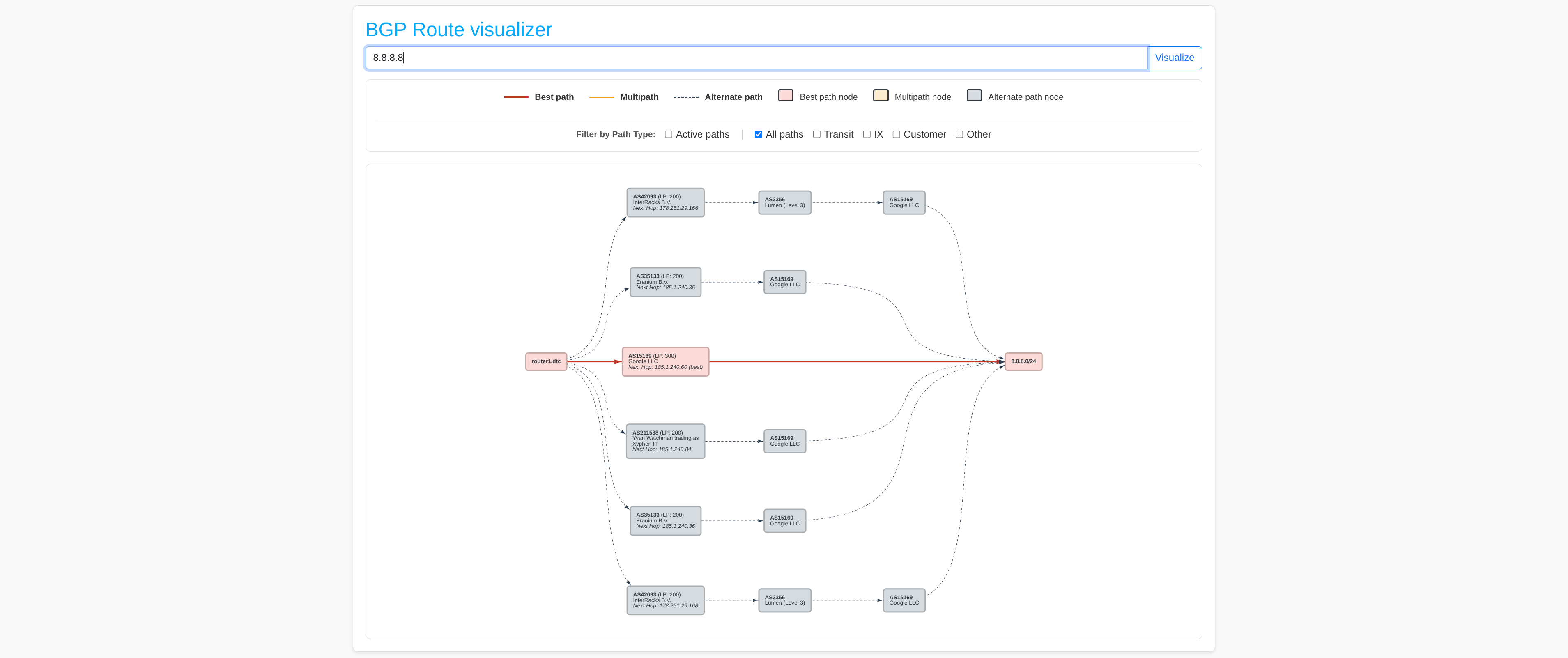
Task: Enable the Active paths checkbox
Action: pyautogui.click(x=668, y=135)
